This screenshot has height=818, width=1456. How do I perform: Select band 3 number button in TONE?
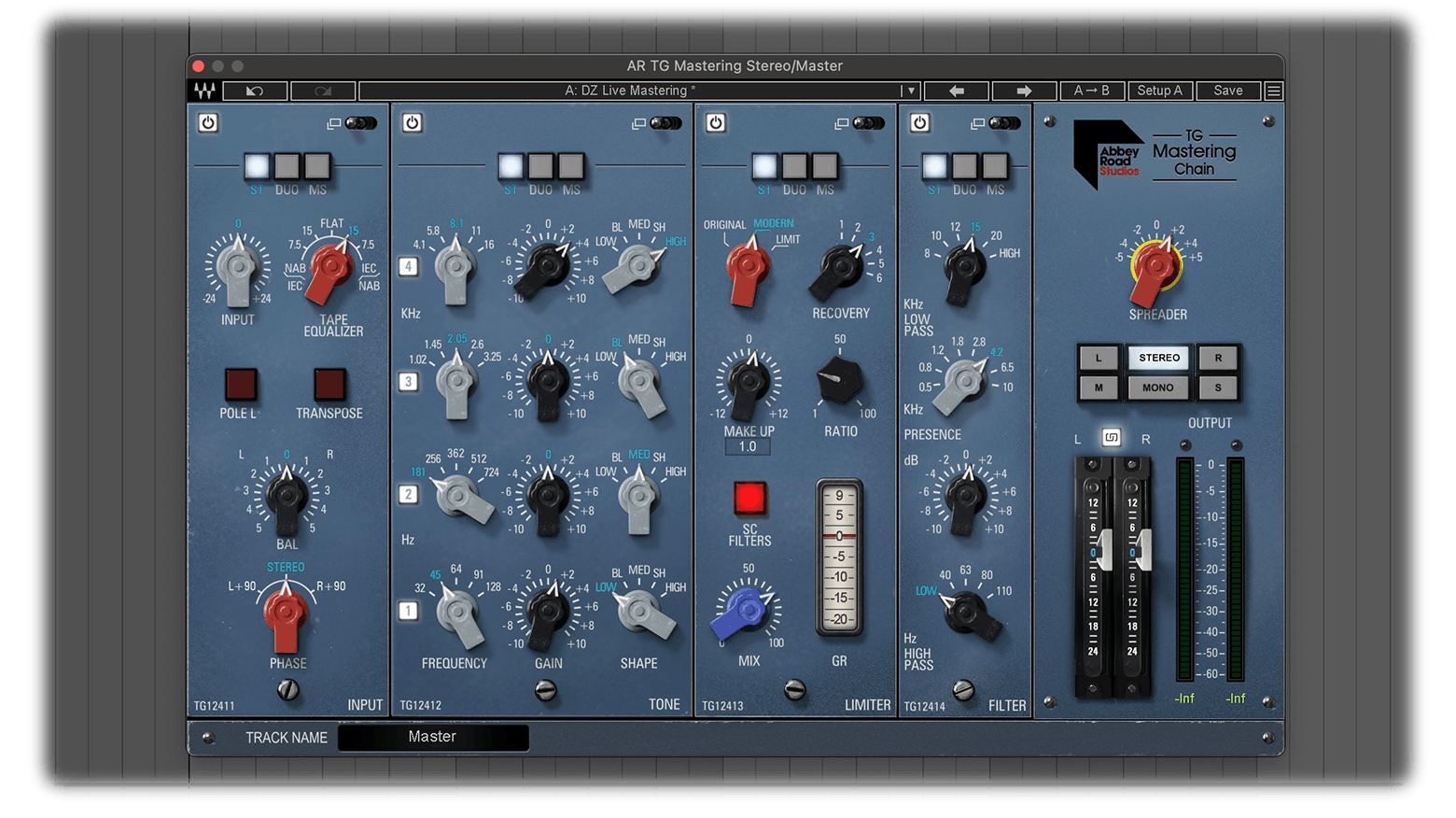pyautogui.click(x=409, y=381)
